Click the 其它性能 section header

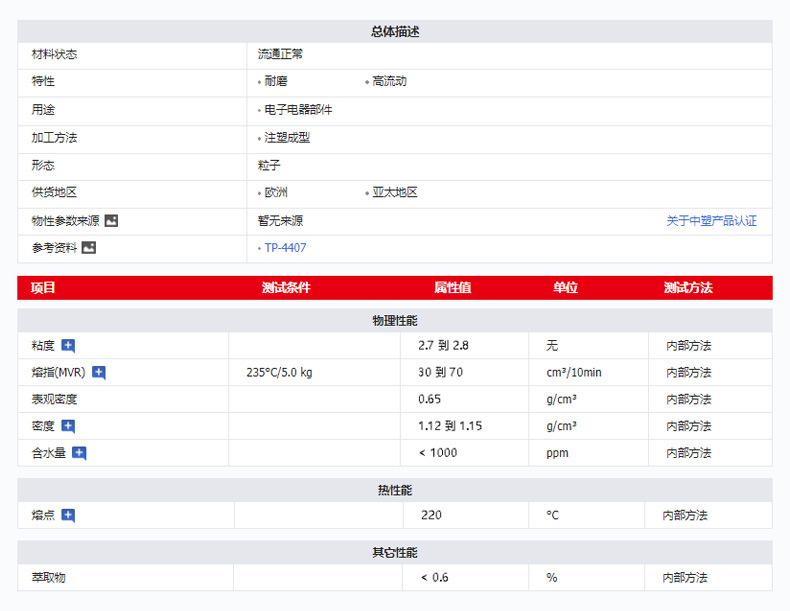pos(395,553)
